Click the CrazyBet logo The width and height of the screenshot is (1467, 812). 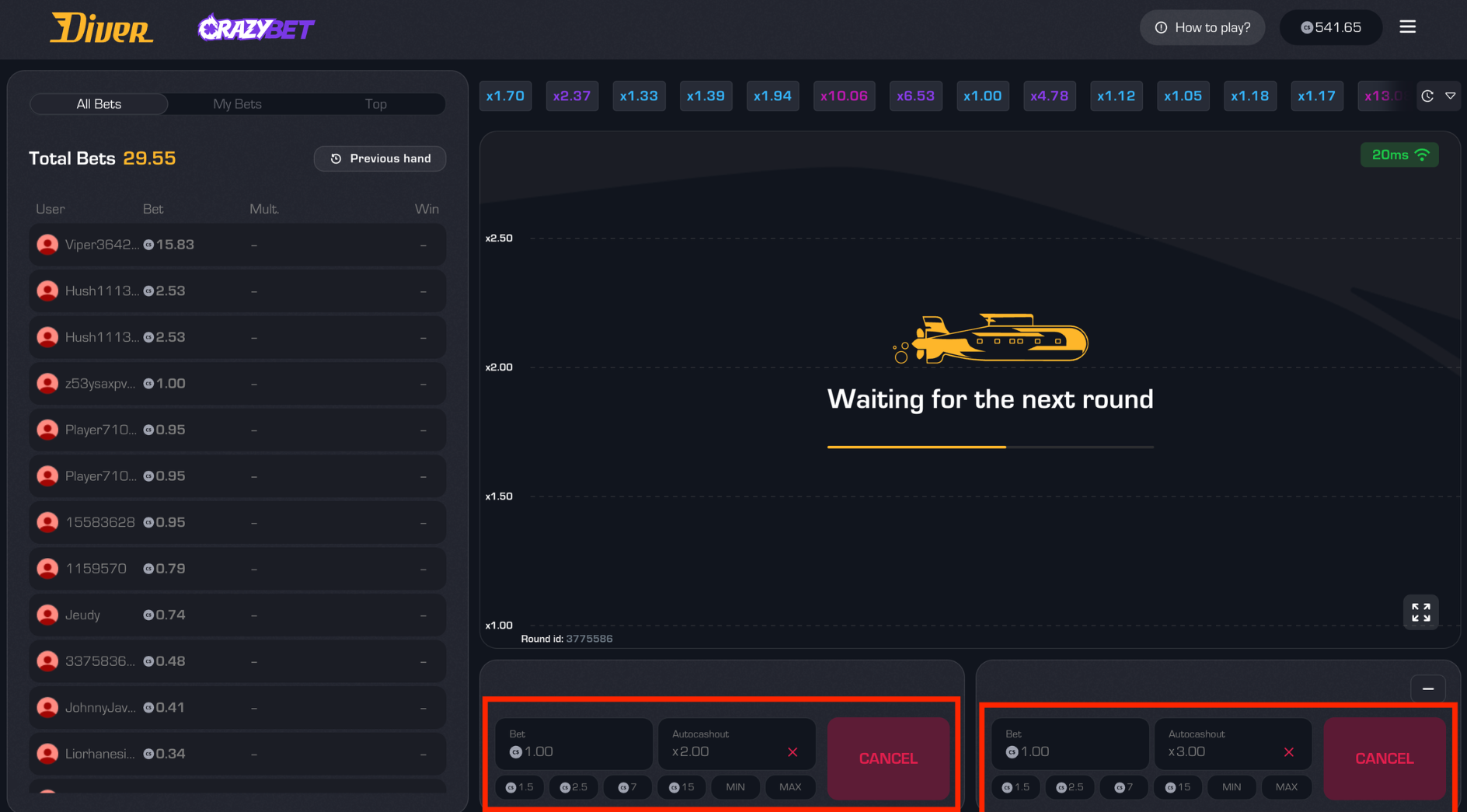[x=256, y=29]
